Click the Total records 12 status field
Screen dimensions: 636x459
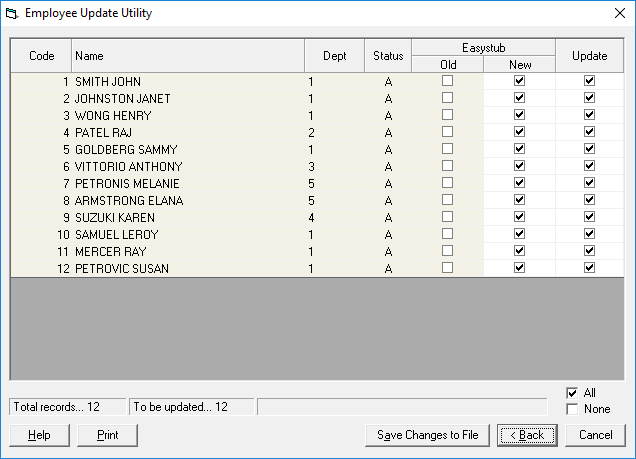[67, 407]
